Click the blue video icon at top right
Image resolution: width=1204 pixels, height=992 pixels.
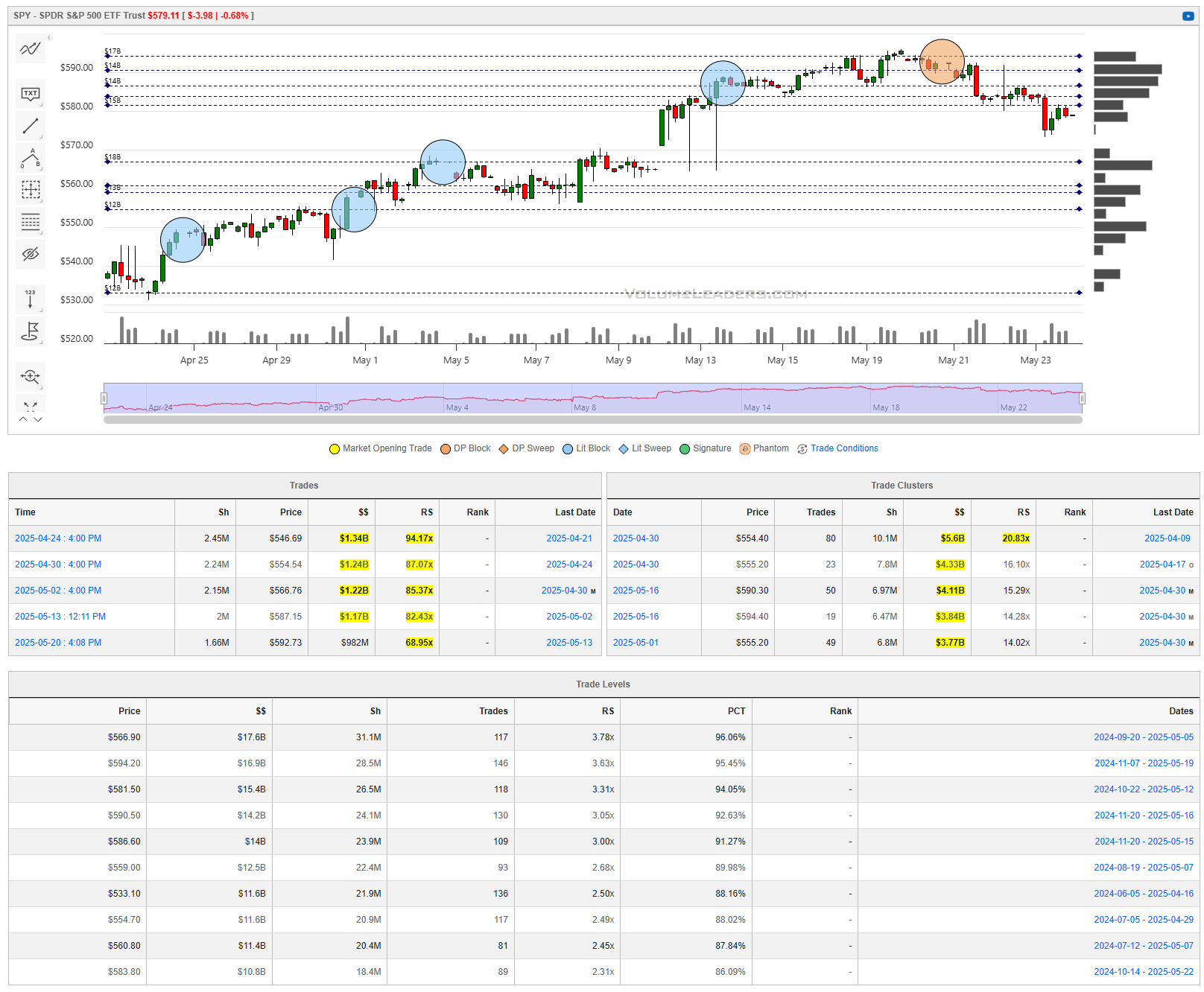click(1188, 16)
